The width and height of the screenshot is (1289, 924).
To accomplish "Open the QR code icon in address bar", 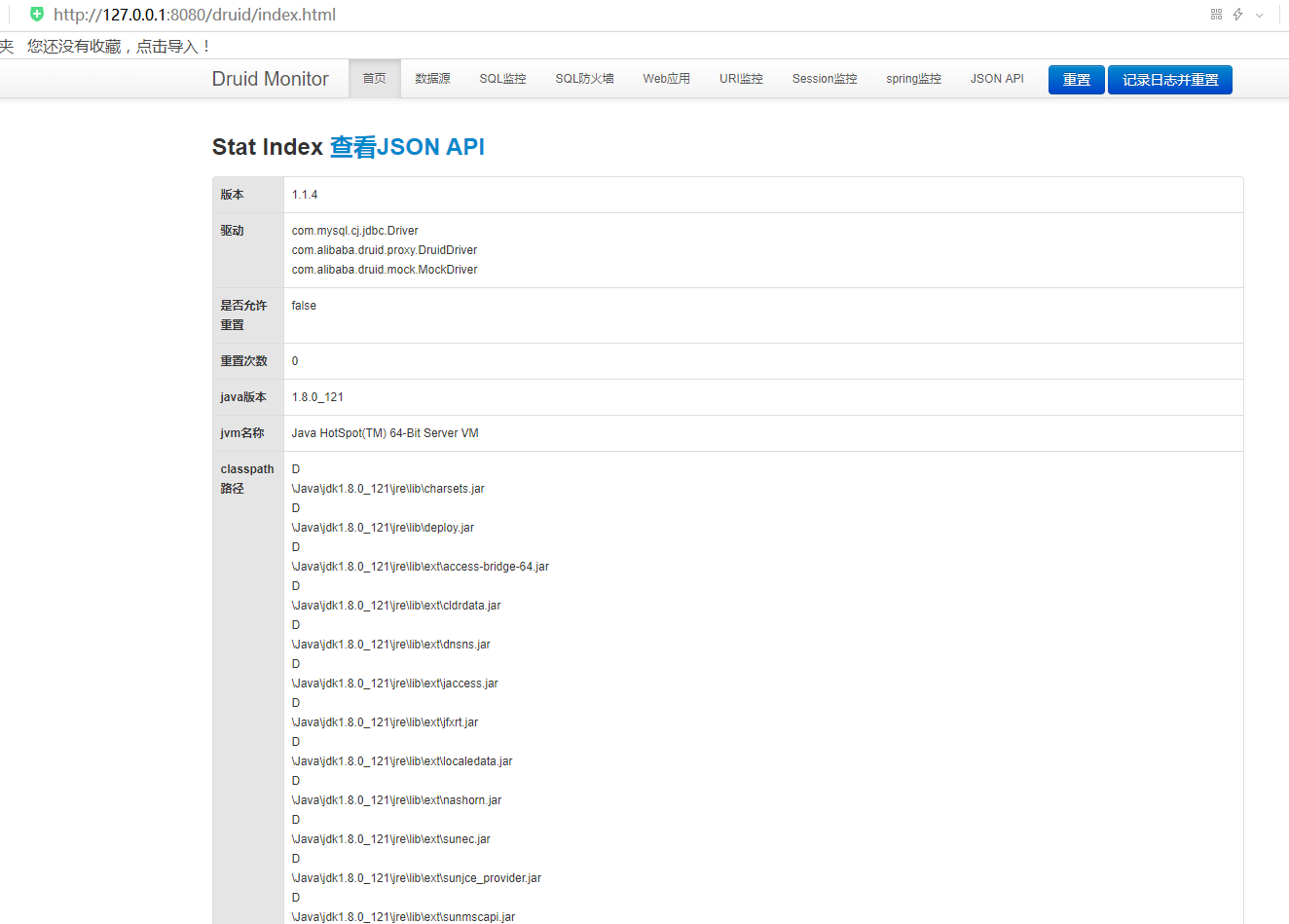I will pos(1216,15).
